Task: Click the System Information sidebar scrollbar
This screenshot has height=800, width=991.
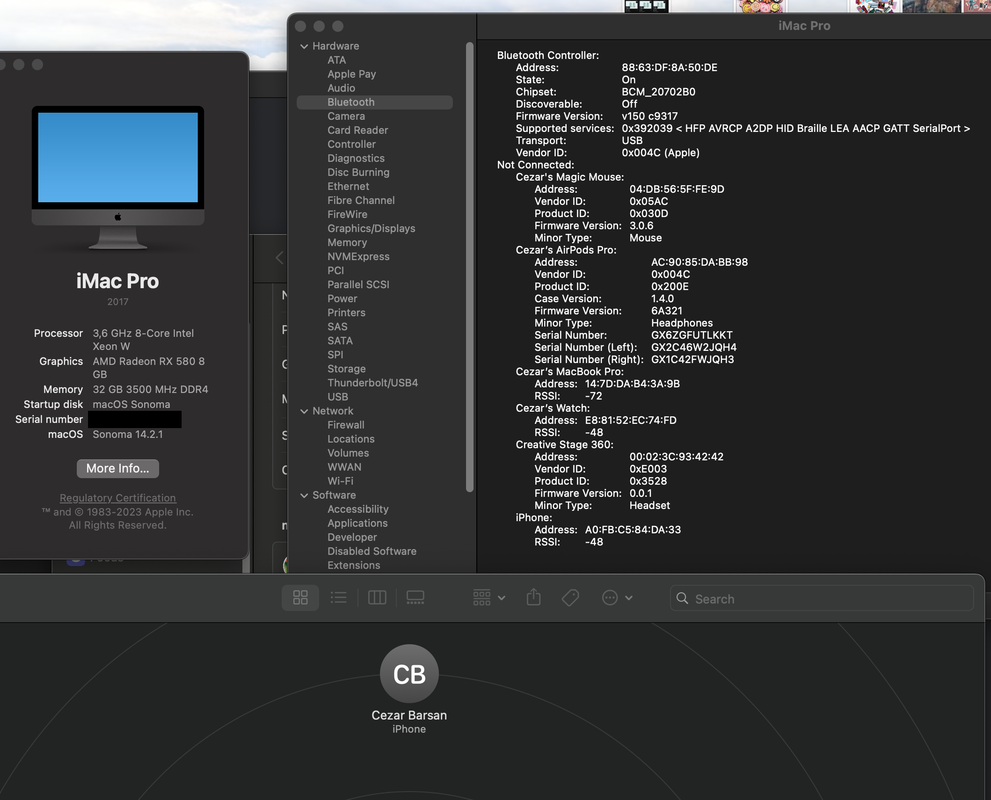Action: [469, 267]
